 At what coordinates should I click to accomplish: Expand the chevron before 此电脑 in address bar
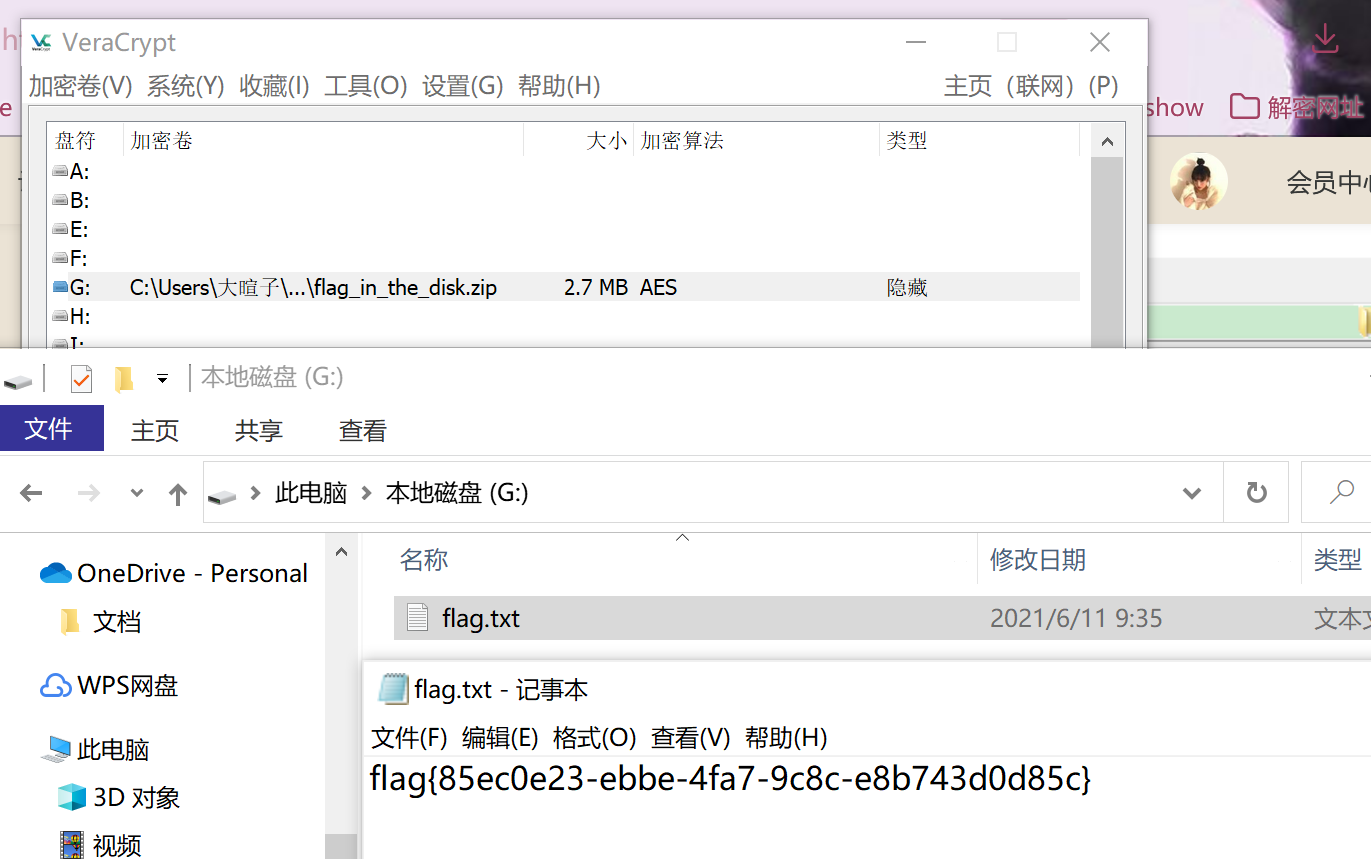point(256,493)
